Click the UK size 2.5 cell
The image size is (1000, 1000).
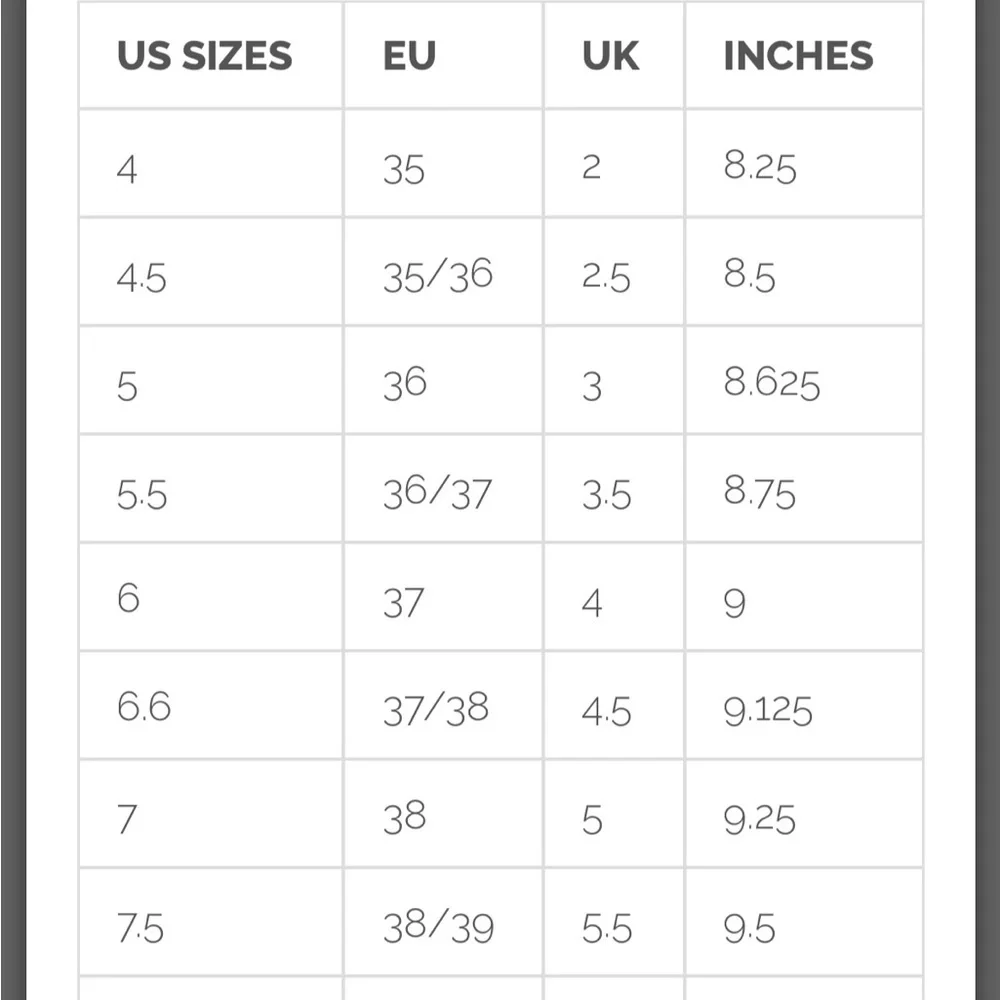pyautogui.click(x=606, y=277)
